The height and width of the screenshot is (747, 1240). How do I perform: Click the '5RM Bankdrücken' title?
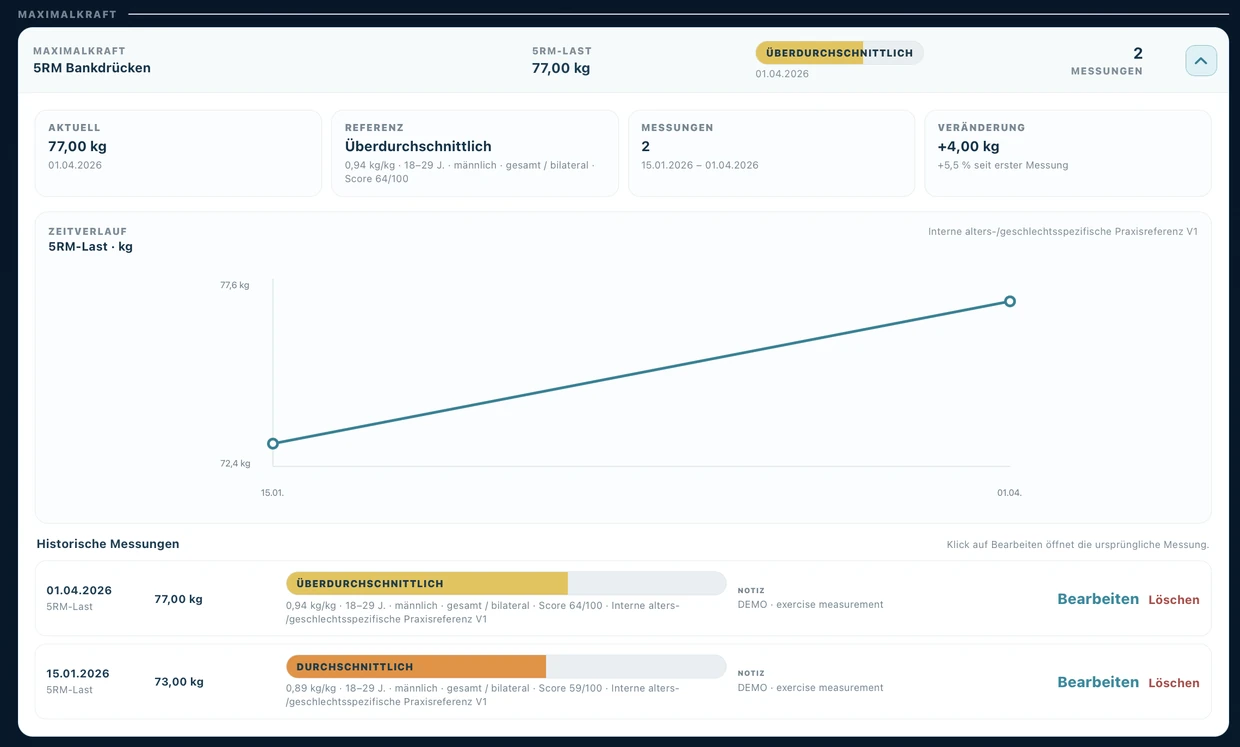coord(92,68)
